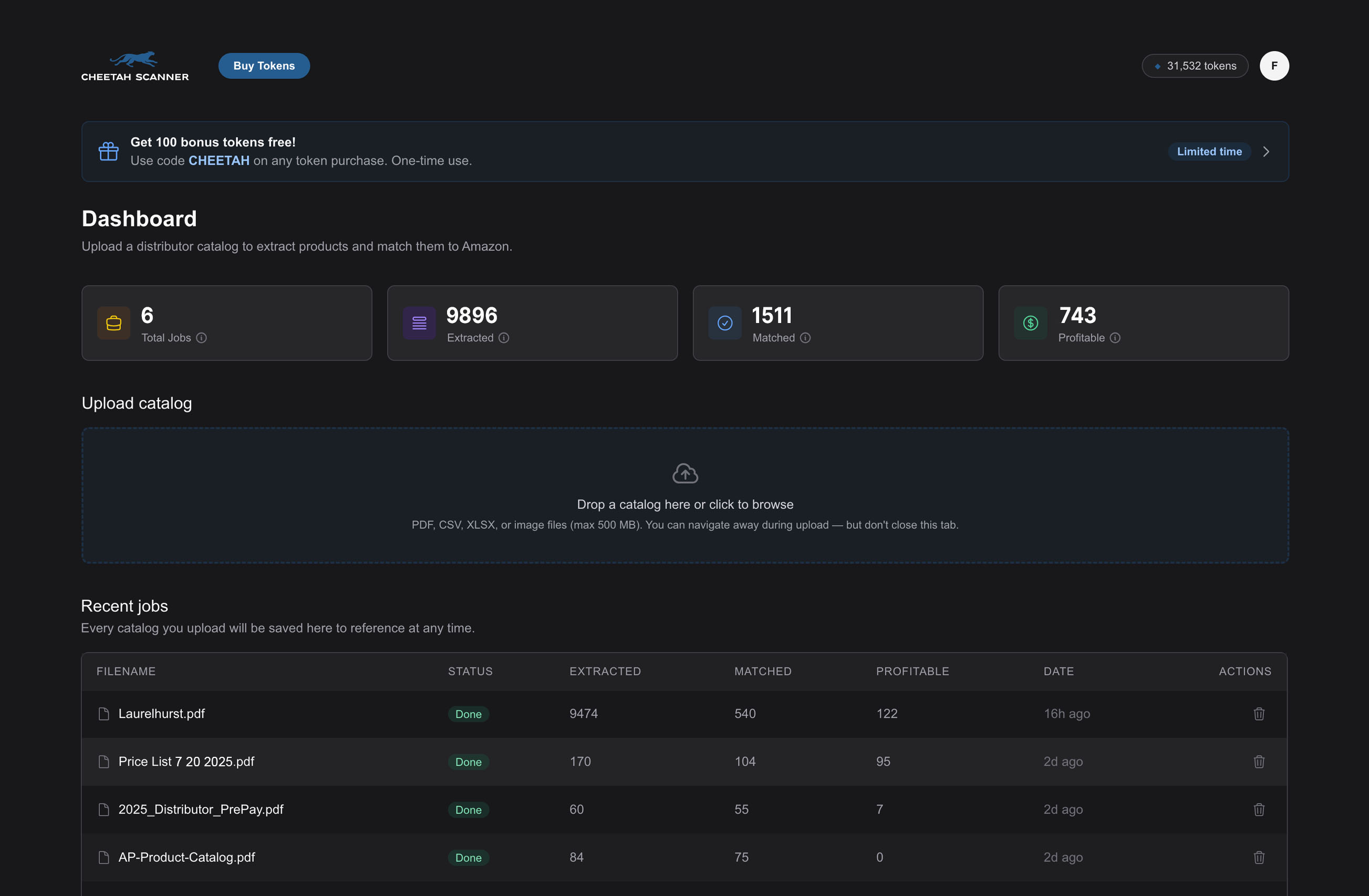Delete the AP-Product-Catalog.pdf job
The height and width of the screenshot is (896, 1369).
pyautogui.click(x=1259, y=857)
